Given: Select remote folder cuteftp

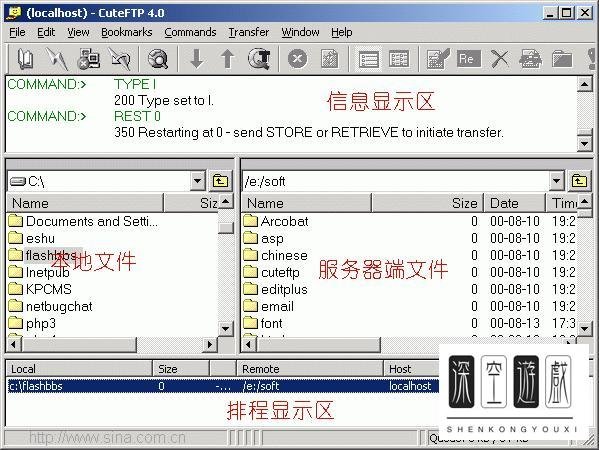Looking at the screenshot, I should click(271, 272).
